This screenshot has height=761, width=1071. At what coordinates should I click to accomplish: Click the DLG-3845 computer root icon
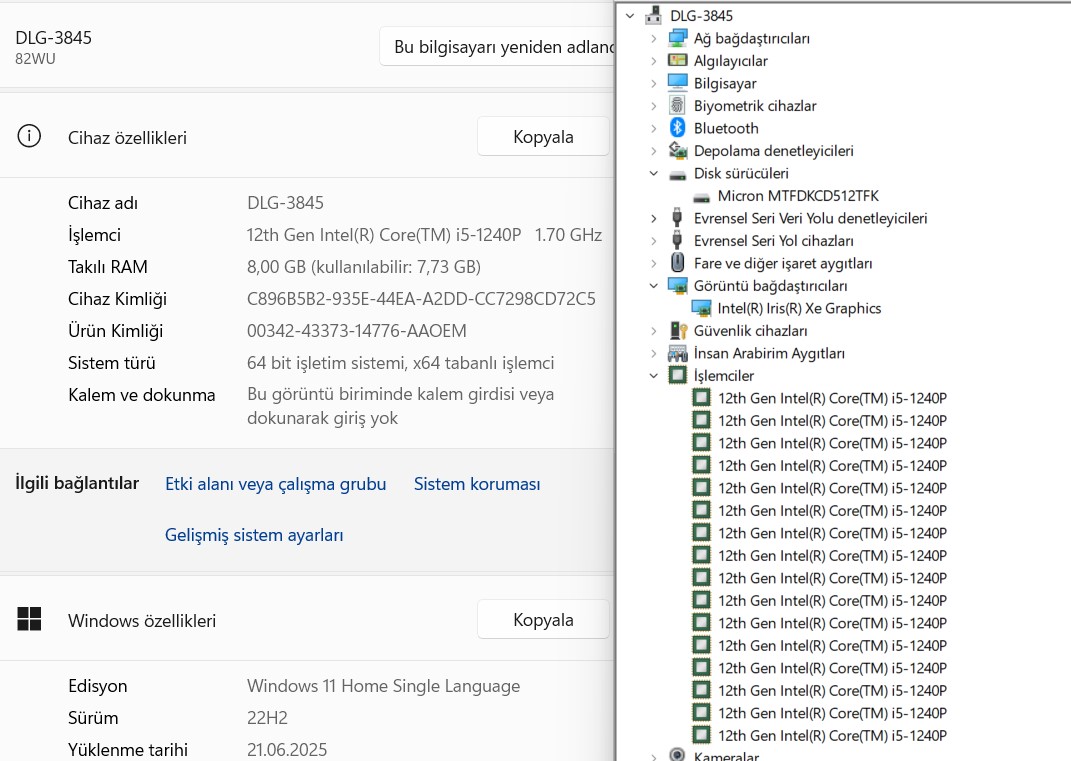(x=654, y=15)
